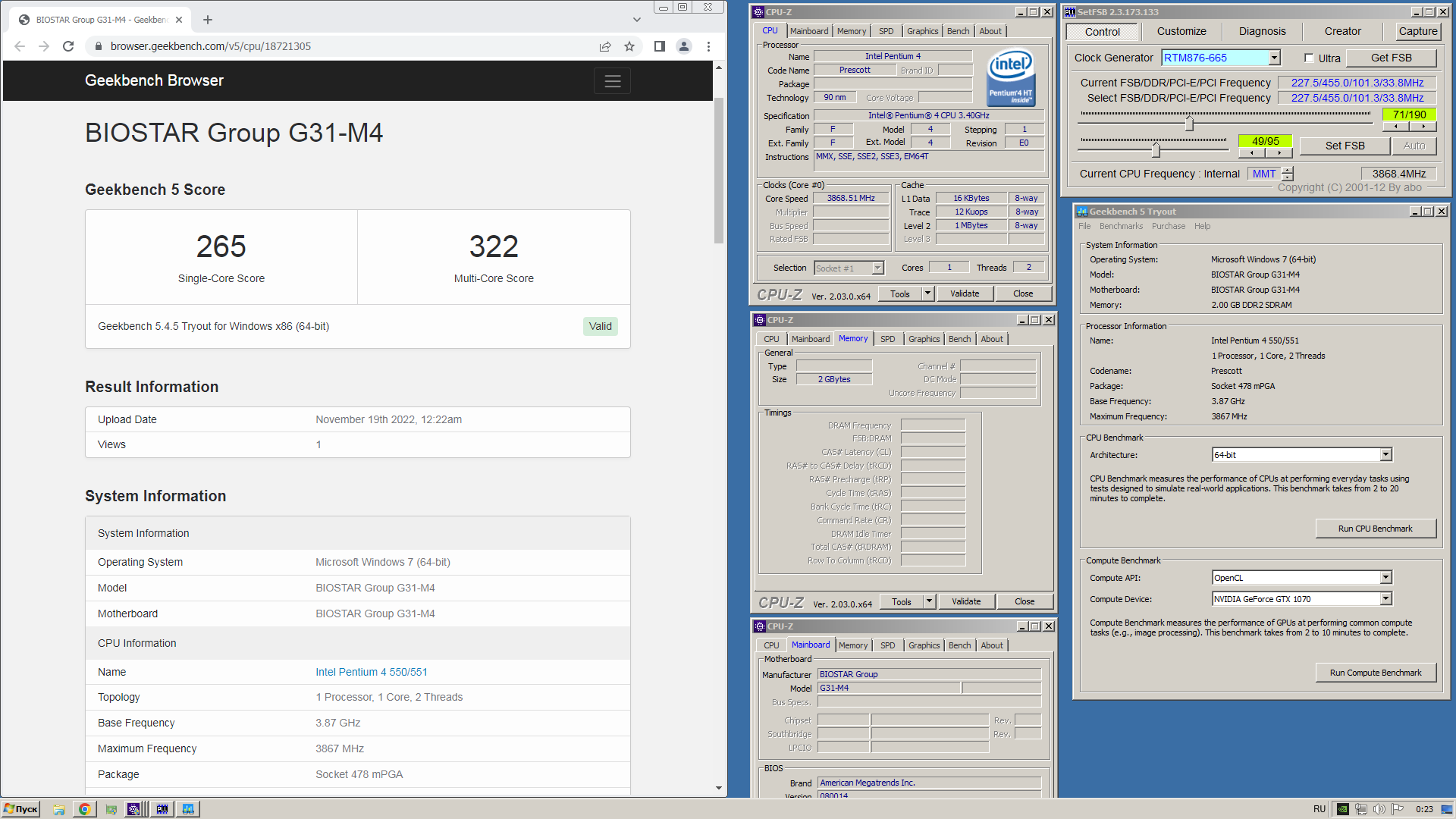
Task: Click Set FSB button
Action: coord(1345,146)
